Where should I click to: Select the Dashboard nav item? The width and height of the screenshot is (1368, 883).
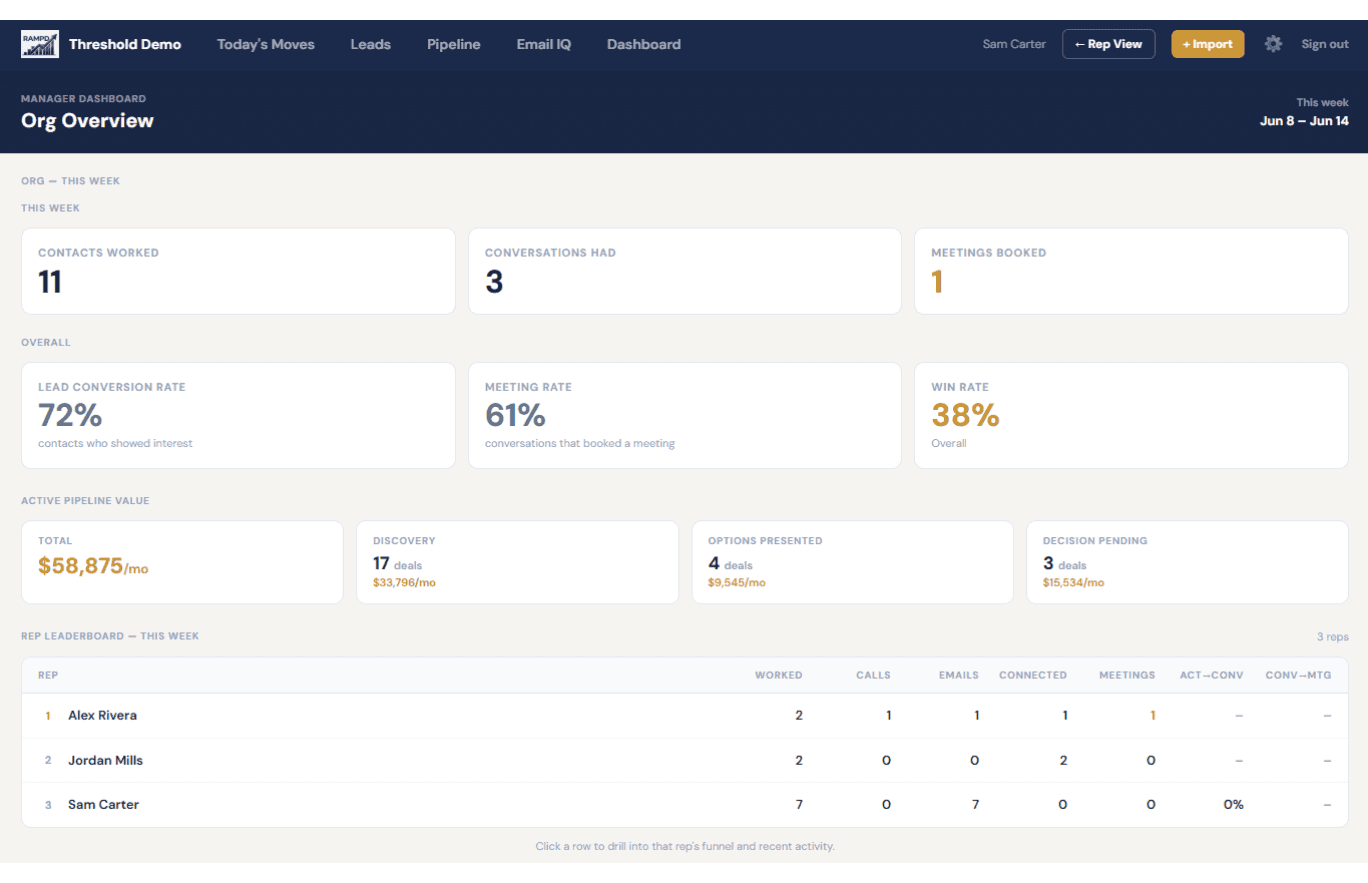644,44
